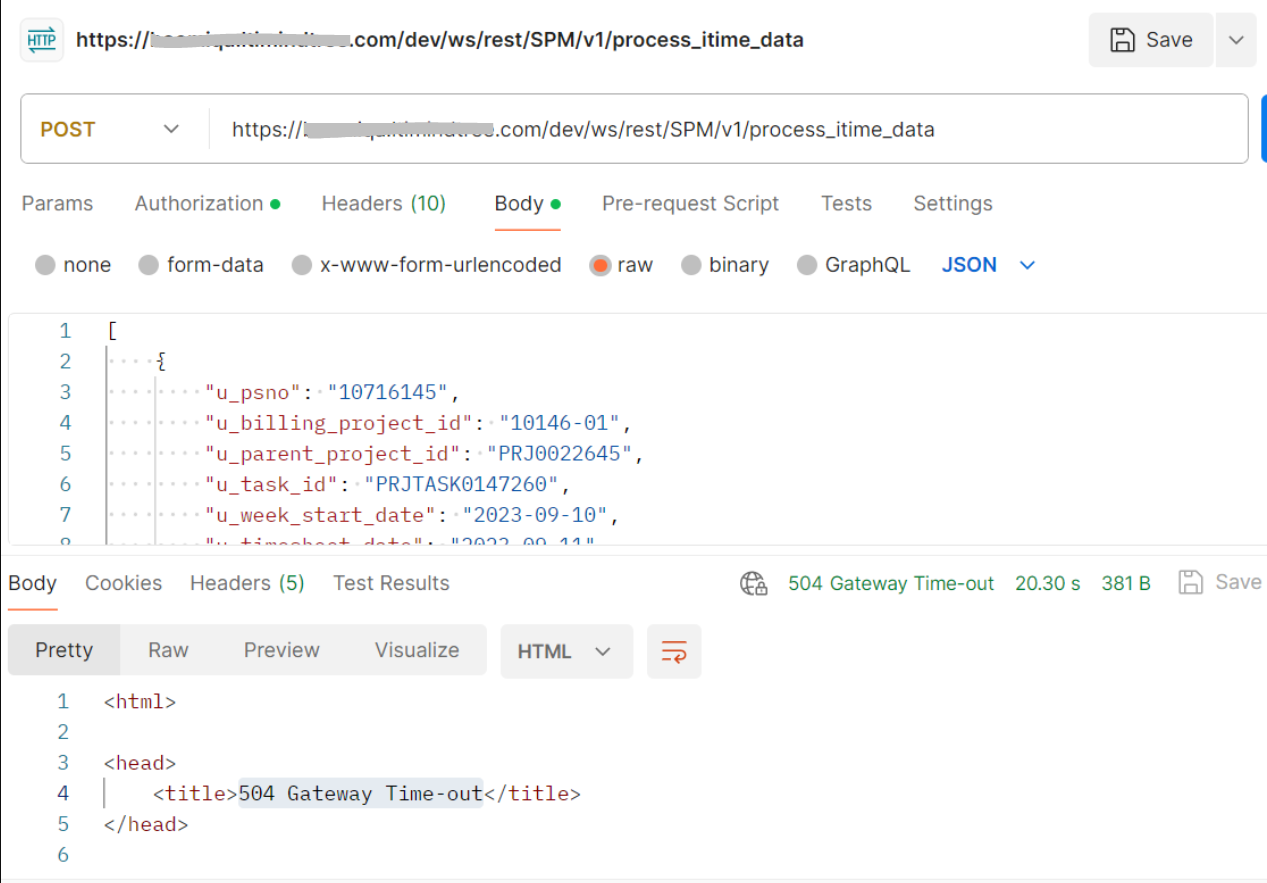1267x883 pixels.
Task: Open the response Headers (5) tab
Action: pyautogui.click(x=247, y=583)
